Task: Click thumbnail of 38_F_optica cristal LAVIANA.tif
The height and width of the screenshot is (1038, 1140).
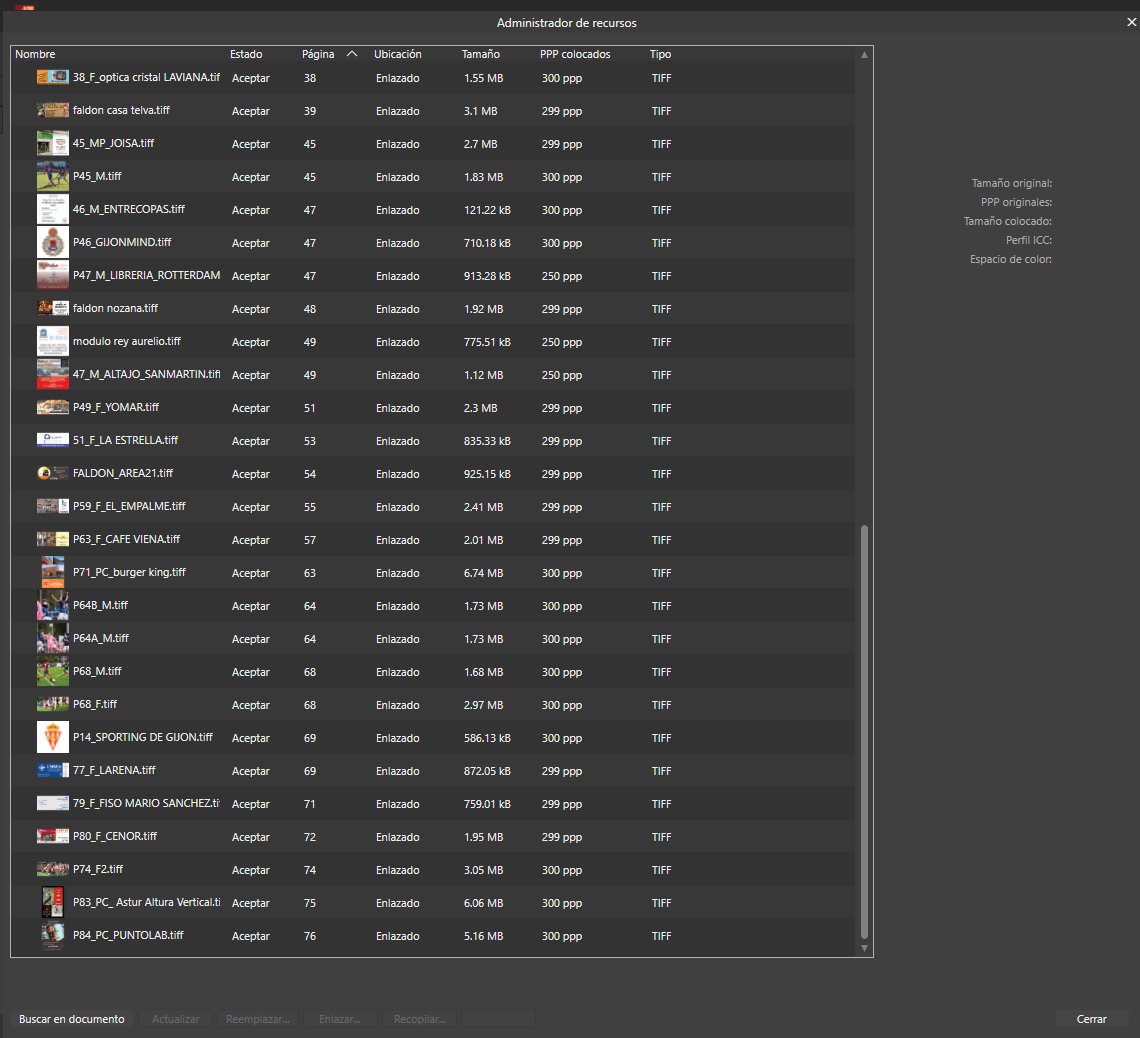Action: pyautogui.click(x=52, y=77)
